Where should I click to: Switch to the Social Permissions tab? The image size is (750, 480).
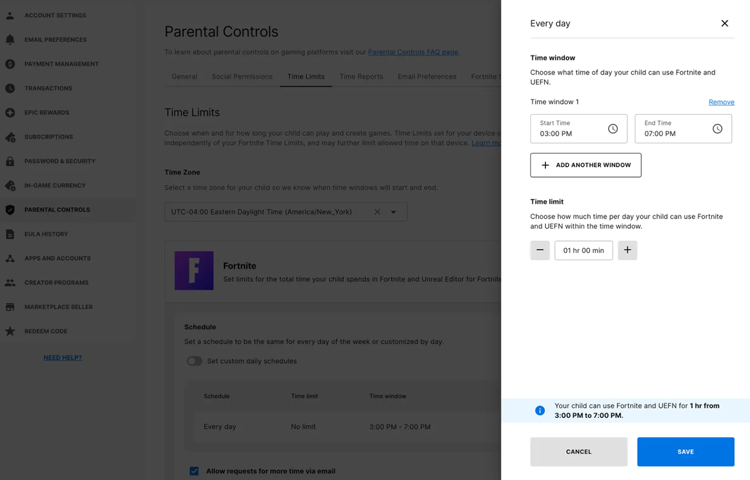click(242, 76)
